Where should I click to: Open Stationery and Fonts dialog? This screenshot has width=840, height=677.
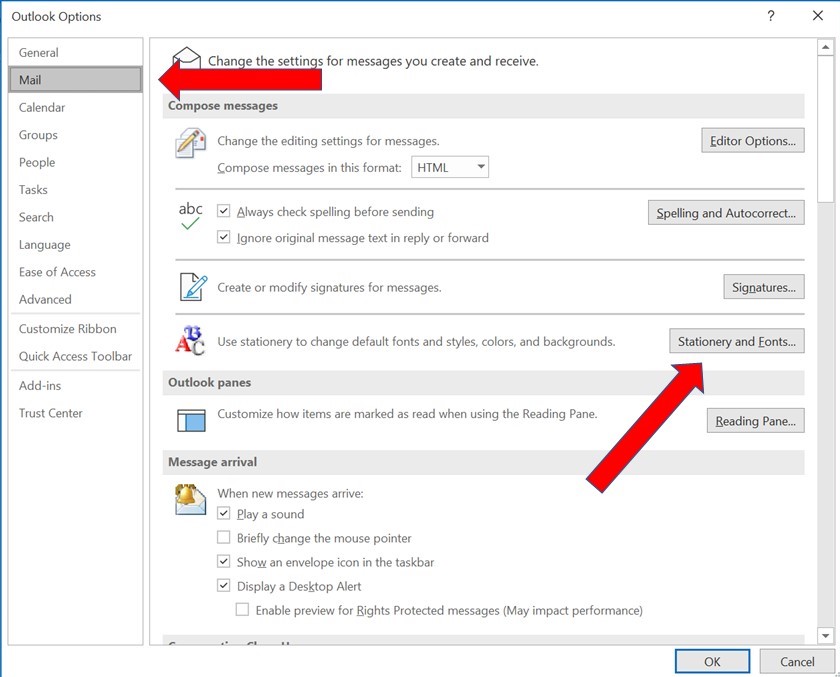(737, 341)
